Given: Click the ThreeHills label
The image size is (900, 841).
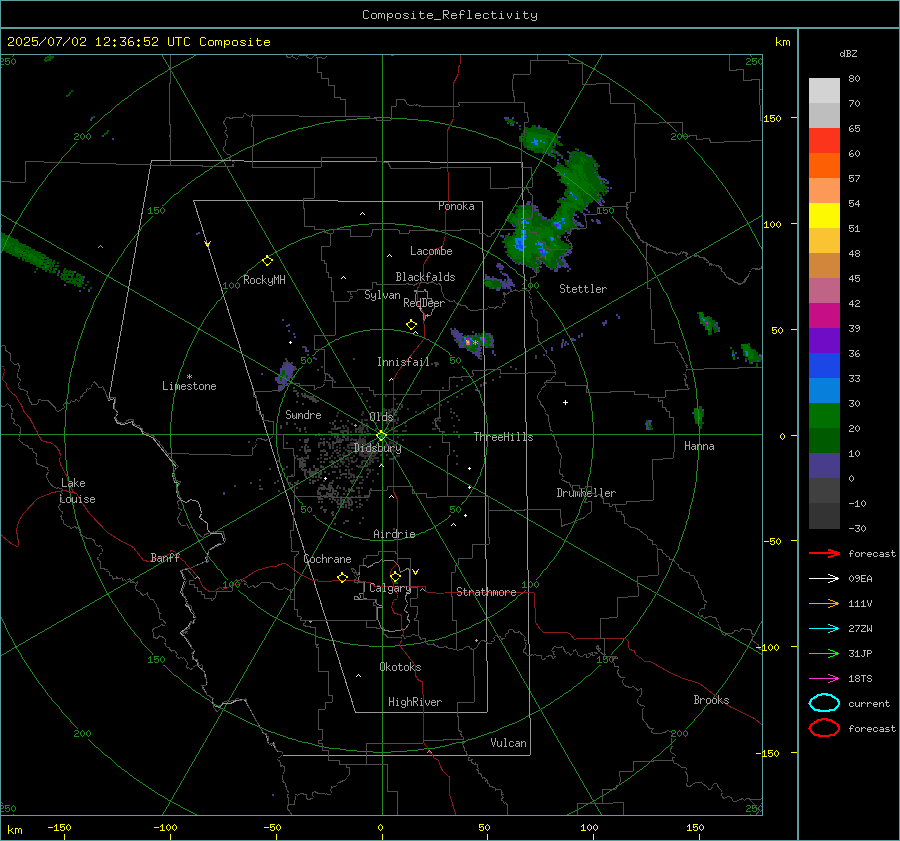Looking at the screenshot, I should tap(503, 437).
